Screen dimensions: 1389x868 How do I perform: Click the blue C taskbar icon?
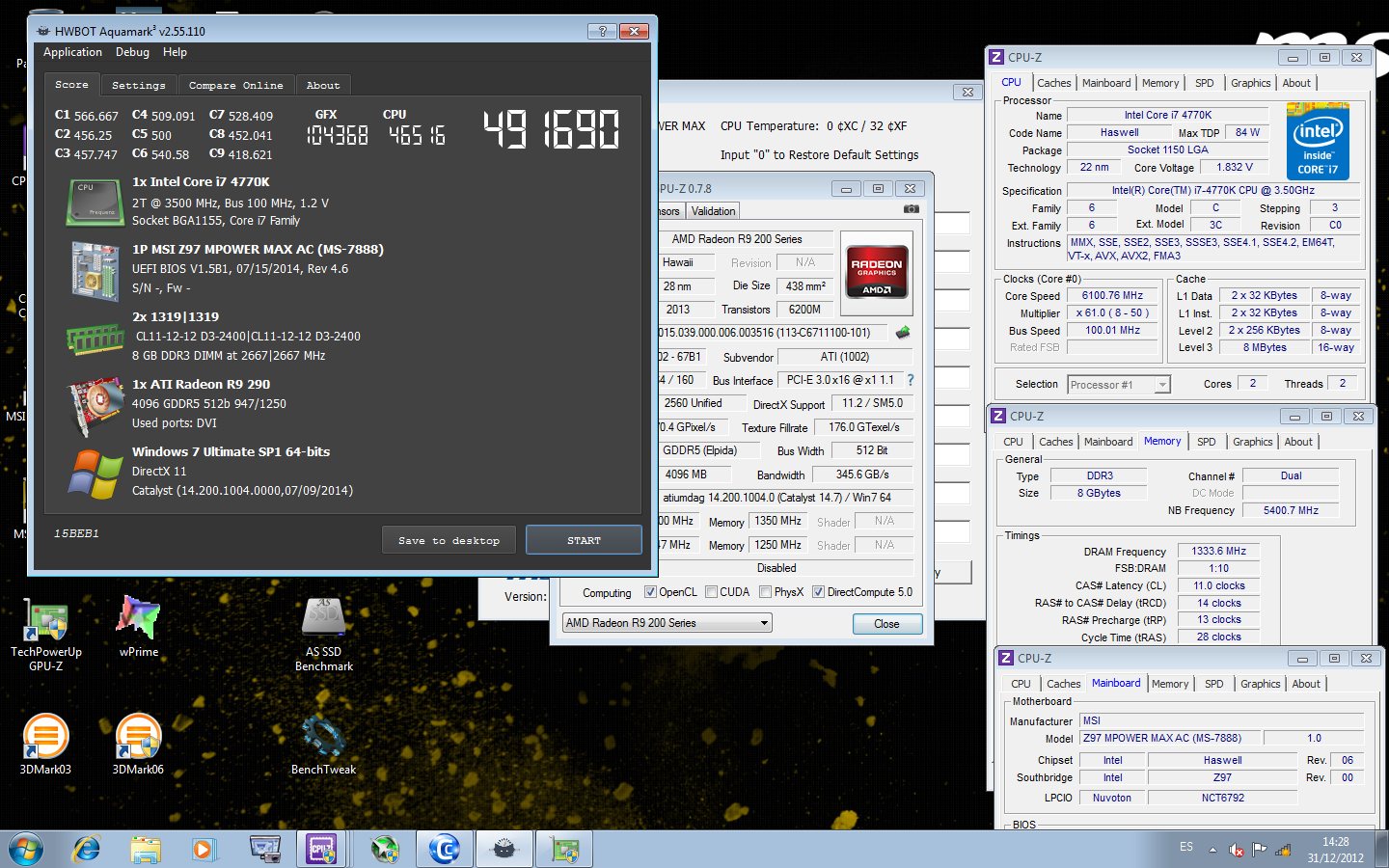[445, 850]
